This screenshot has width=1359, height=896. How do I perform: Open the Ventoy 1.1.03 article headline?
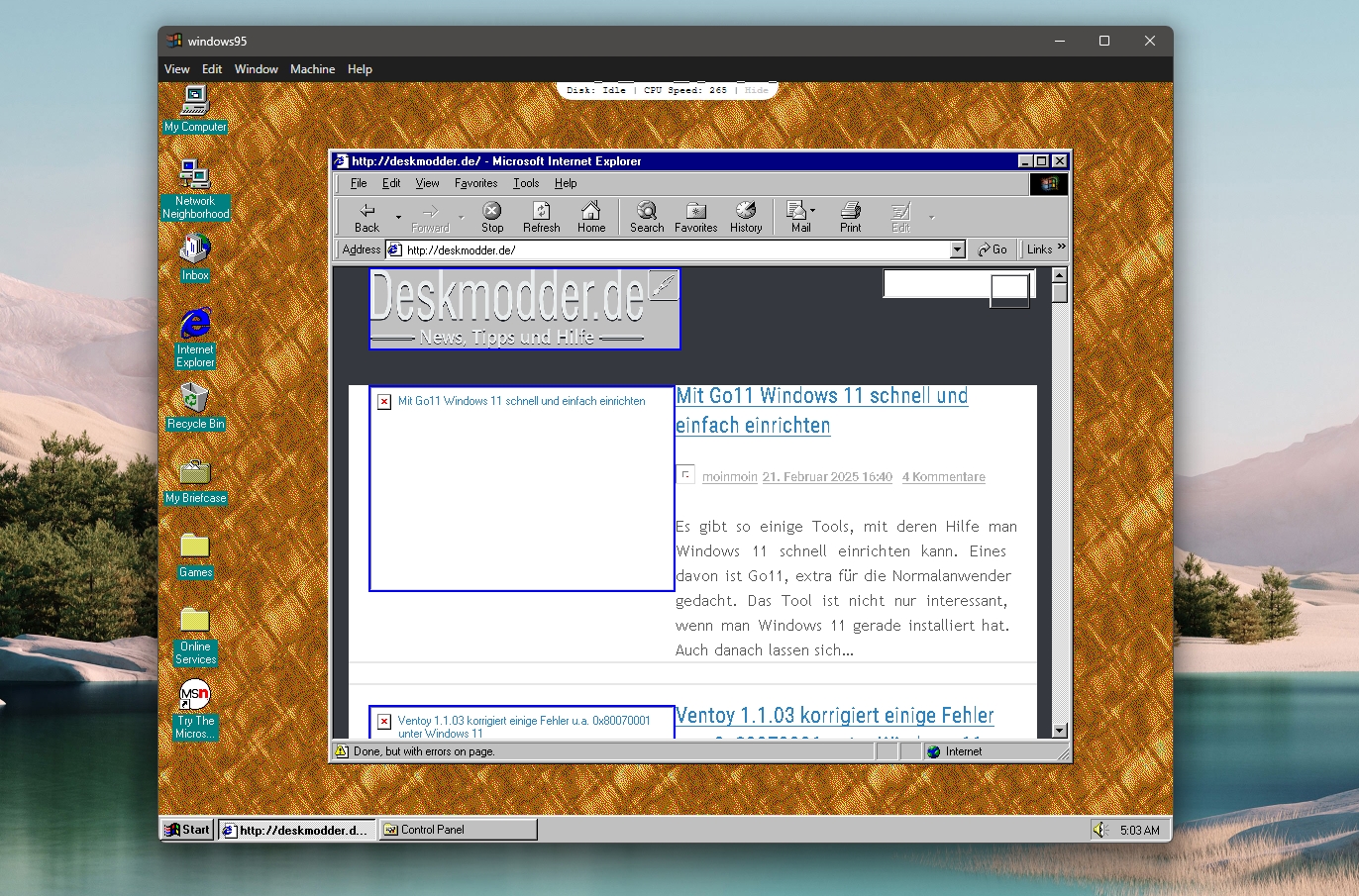[835, 715]
